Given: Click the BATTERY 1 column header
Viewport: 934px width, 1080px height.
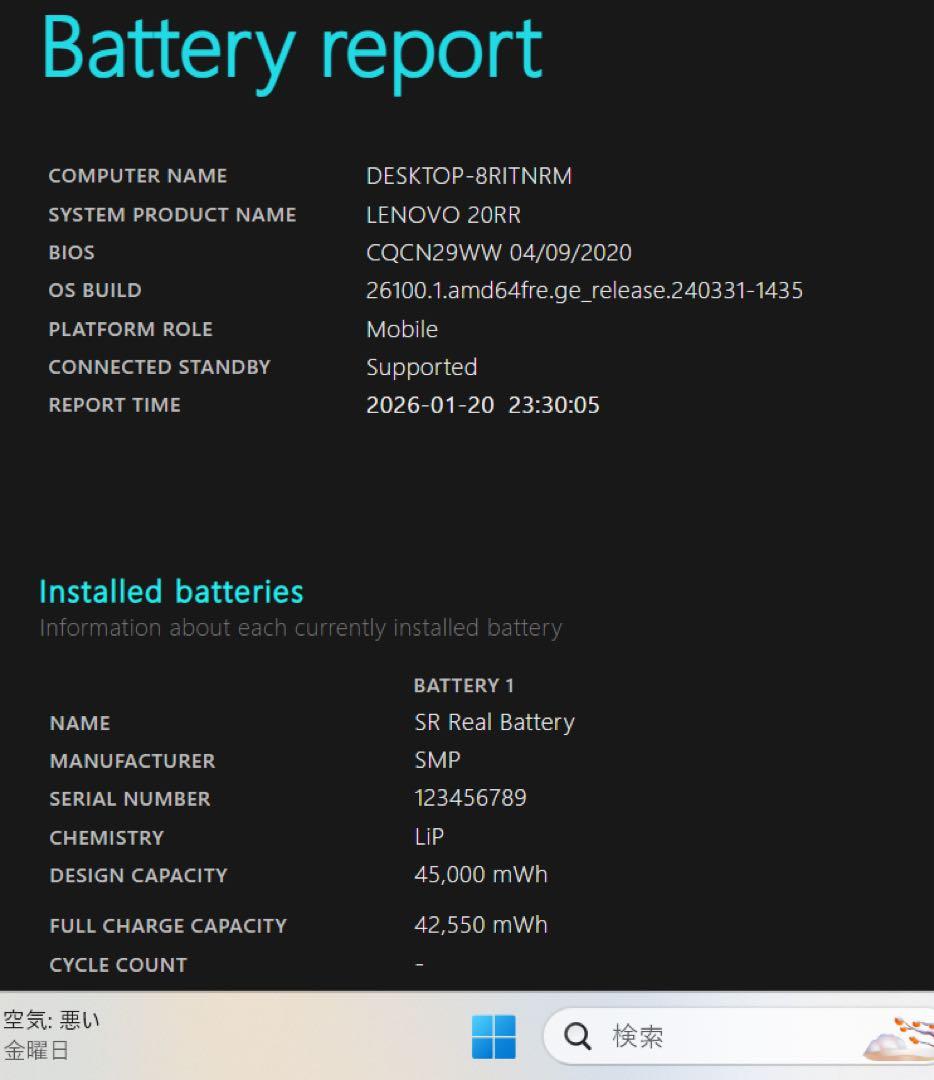Looking at the screenshot, I should click(x=463, y=685).
